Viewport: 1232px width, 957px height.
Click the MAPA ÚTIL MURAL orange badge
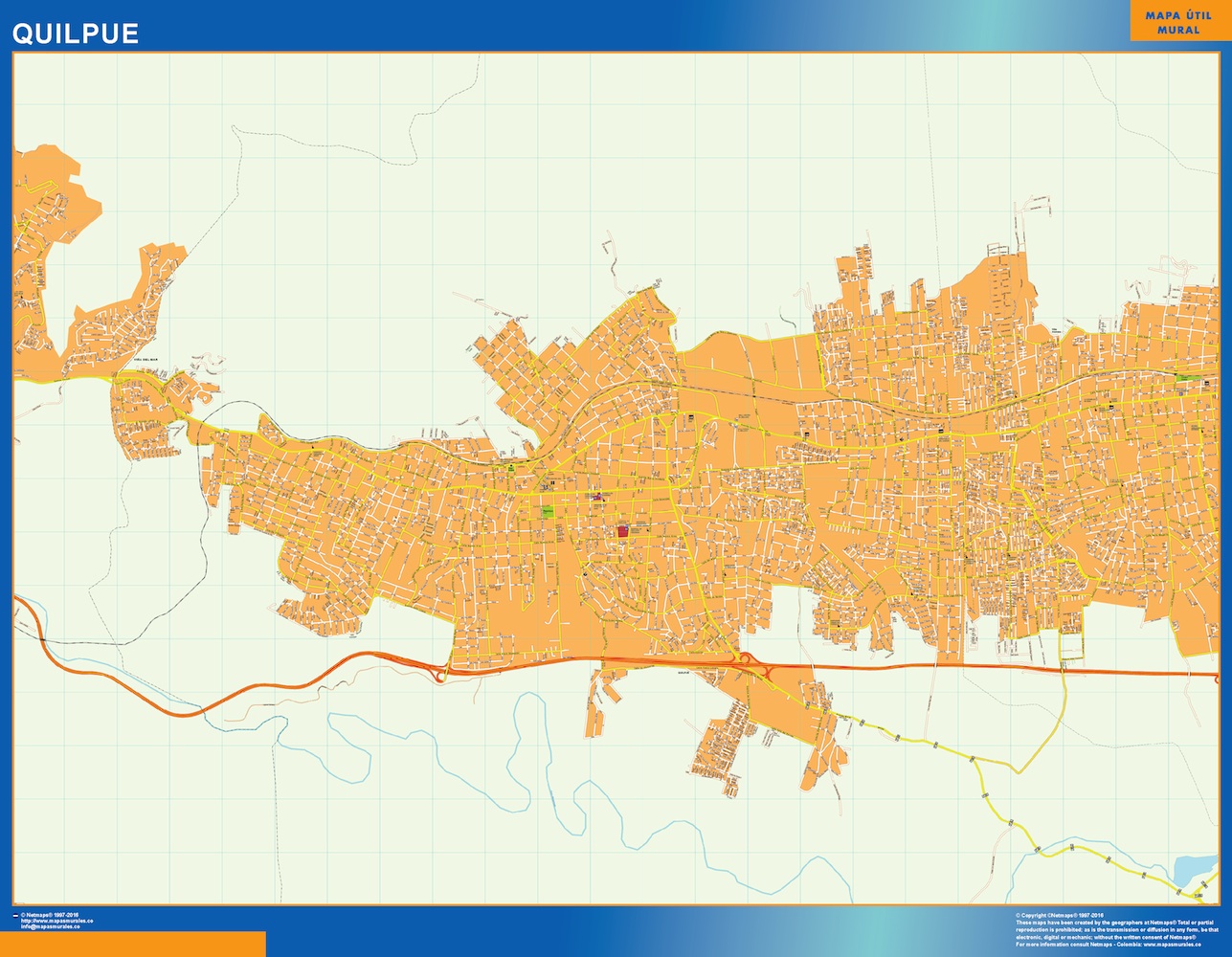tap(1177, 22)
